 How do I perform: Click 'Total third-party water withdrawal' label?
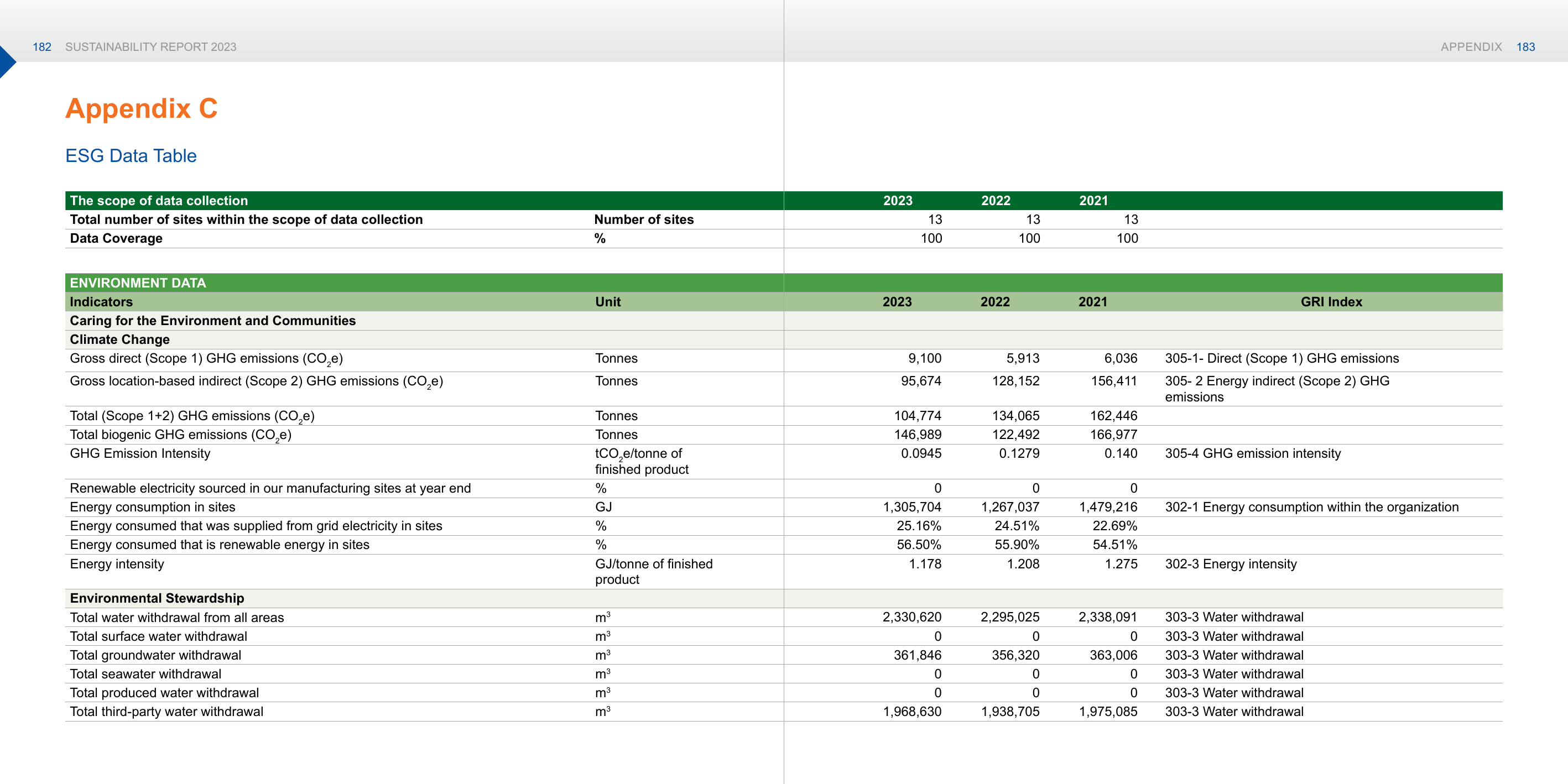click(167, 712)
